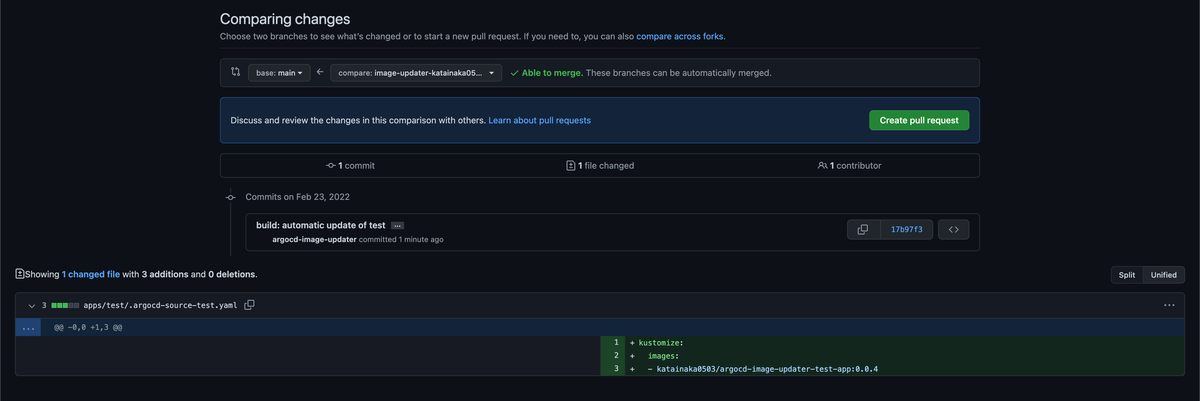This screenshot has width=1200, height=401.
Task: Open the apps/test/.argocd-source-test.yaml file link
Action: 161,305
